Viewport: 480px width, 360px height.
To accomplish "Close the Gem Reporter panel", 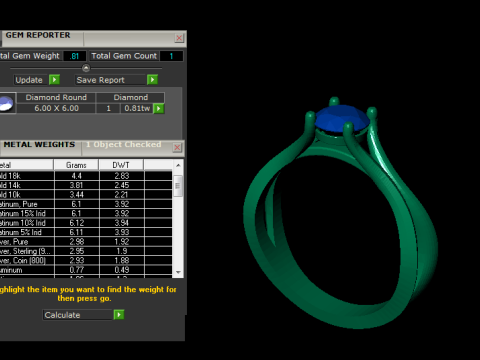I will point(179,38).
